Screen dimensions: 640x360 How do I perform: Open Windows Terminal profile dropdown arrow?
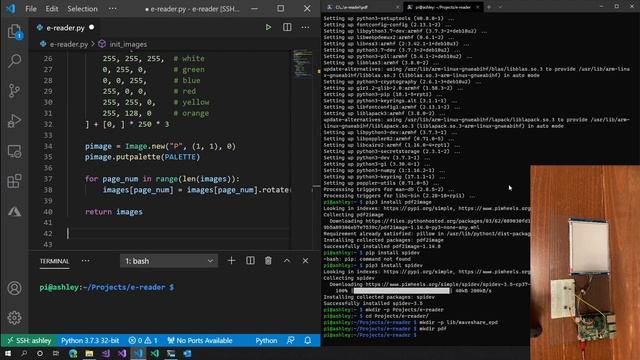pyautogui.click(x=500, y=7)
